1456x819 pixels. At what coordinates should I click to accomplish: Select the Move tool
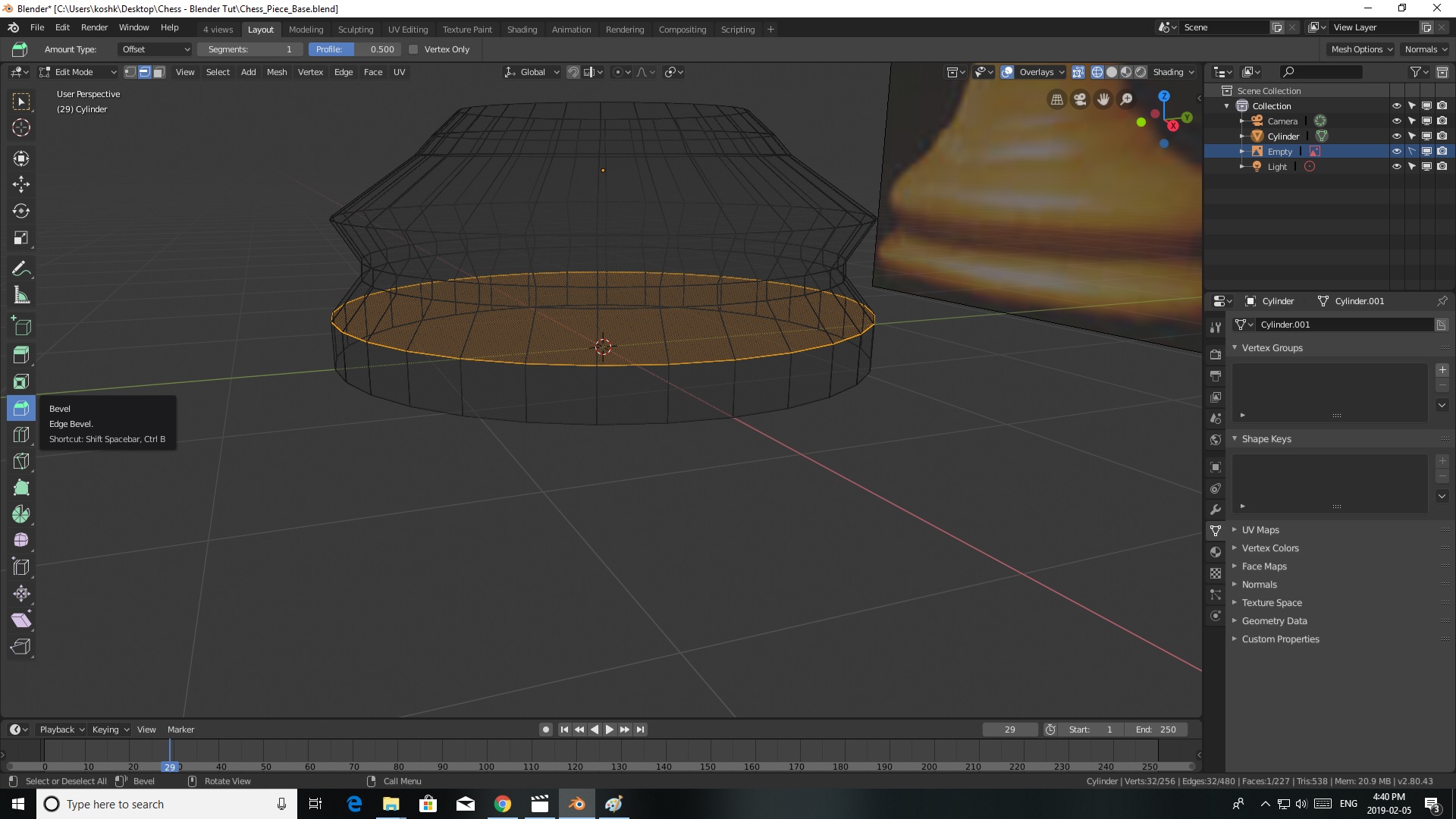tap(21, 184)
